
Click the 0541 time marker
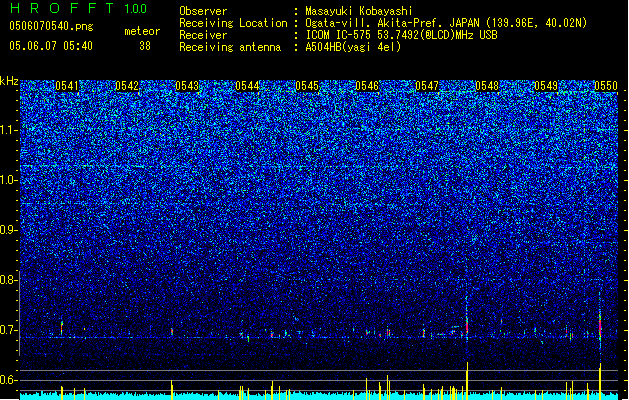(x=67, y=86)
